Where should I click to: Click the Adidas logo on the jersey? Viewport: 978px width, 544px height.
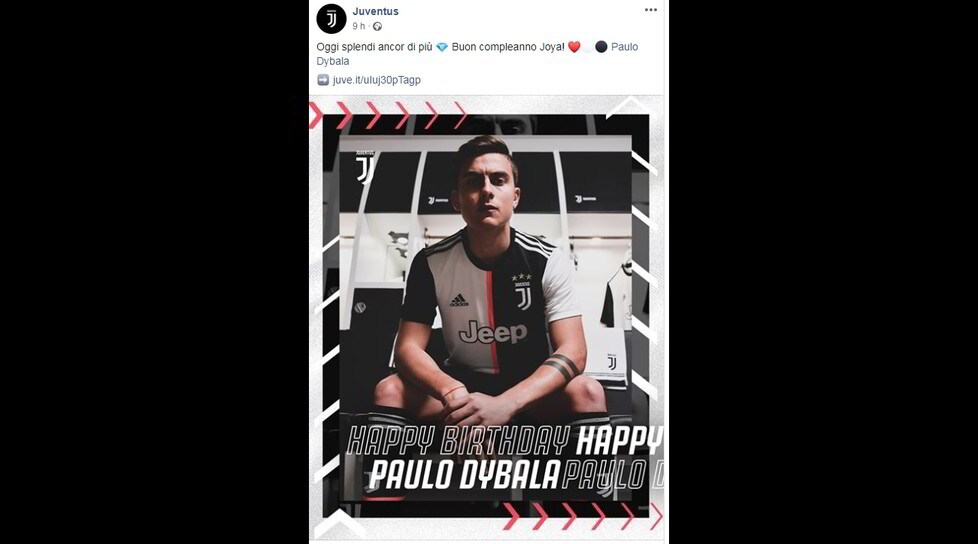[459, 300]
